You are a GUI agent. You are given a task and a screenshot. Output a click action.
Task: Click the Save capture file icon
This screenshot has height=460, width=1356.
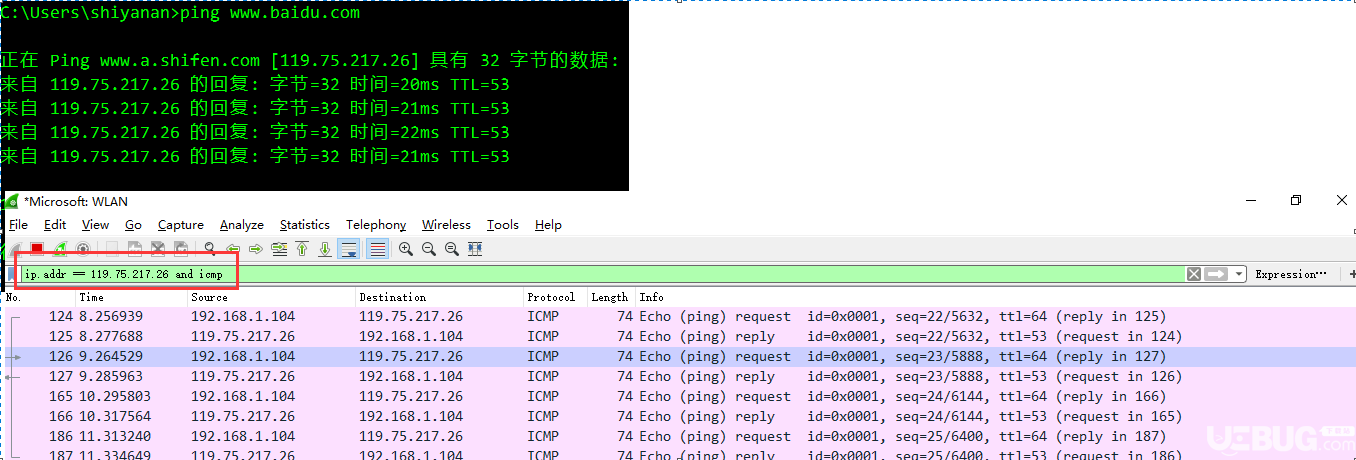[x=134, y=249]
